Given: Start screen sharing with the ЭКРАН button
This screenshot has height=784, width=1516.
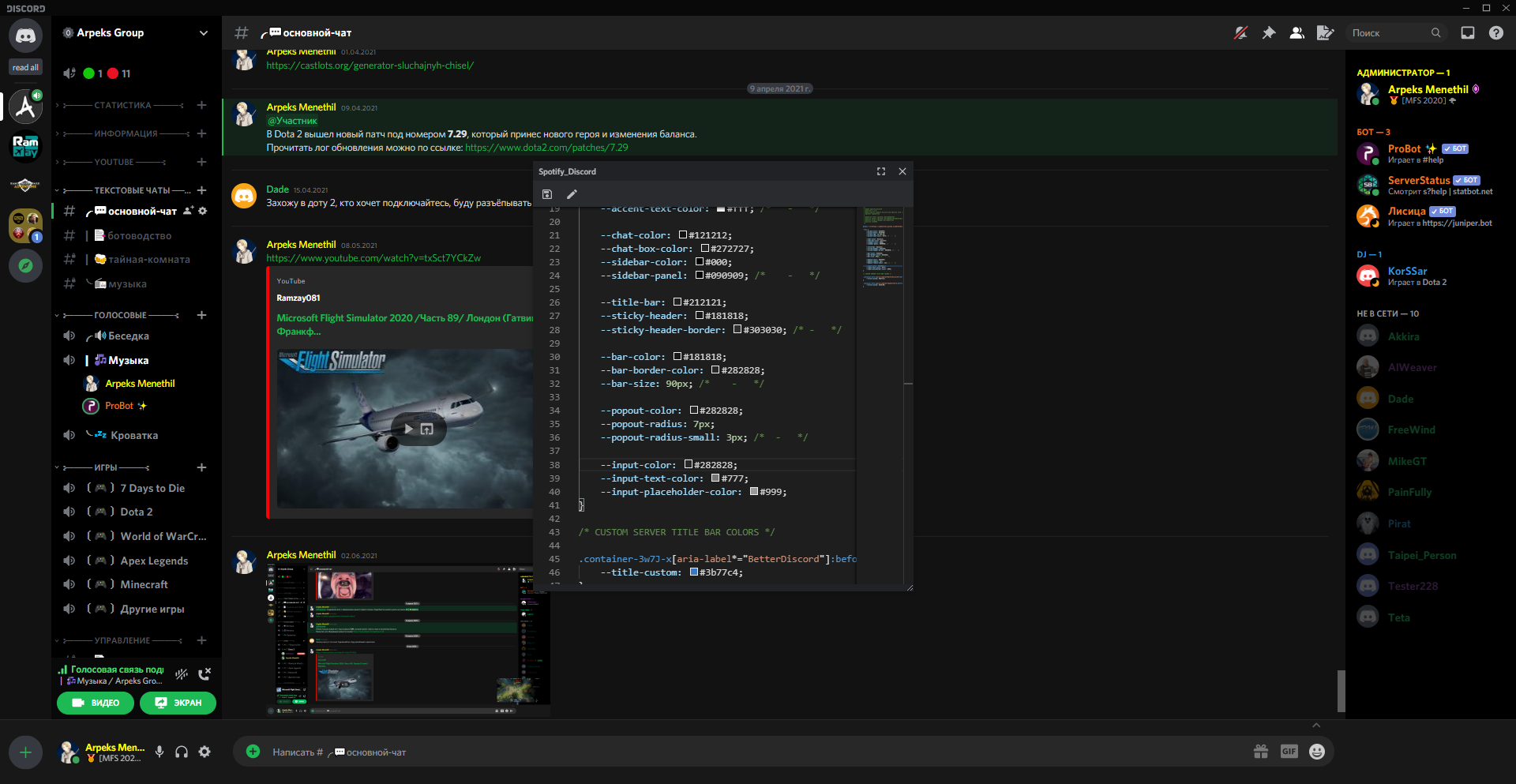Looking at the screenshot, I should 178,703.
